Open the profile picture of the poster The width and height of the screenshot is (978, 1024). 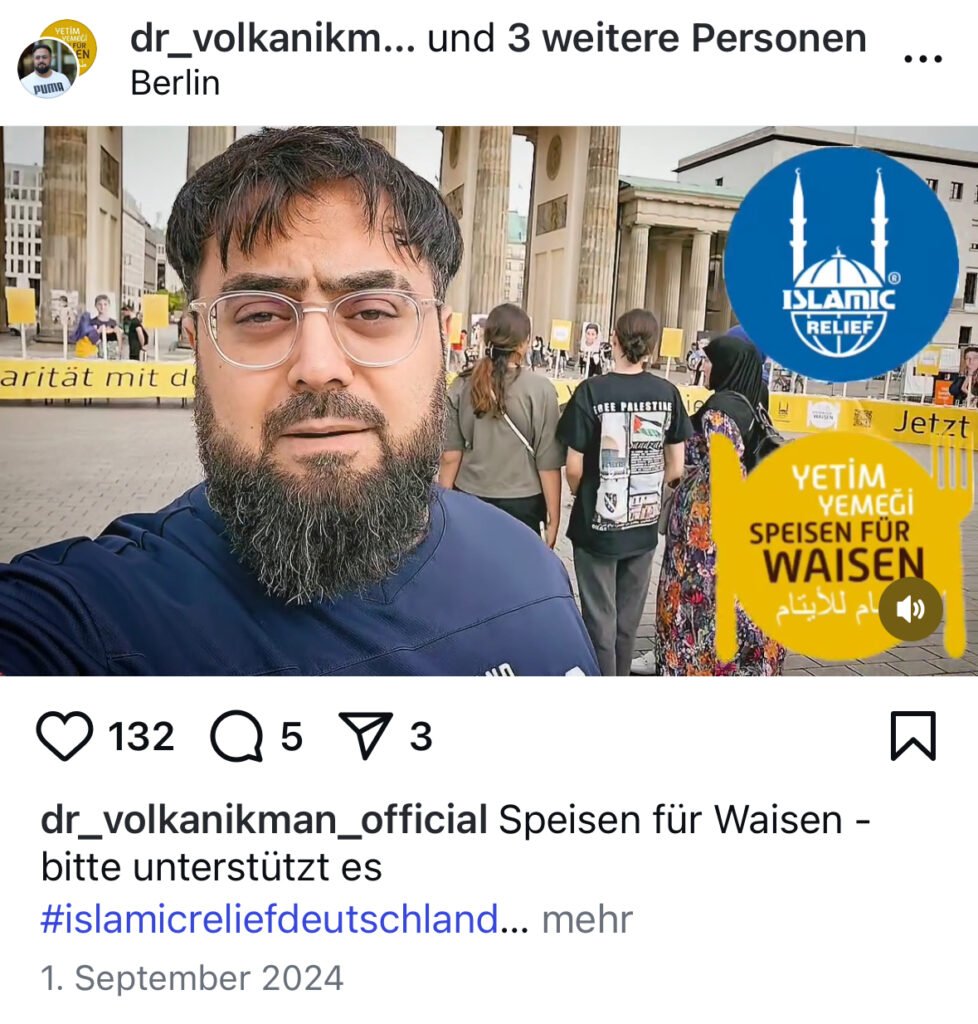point(46,69)
